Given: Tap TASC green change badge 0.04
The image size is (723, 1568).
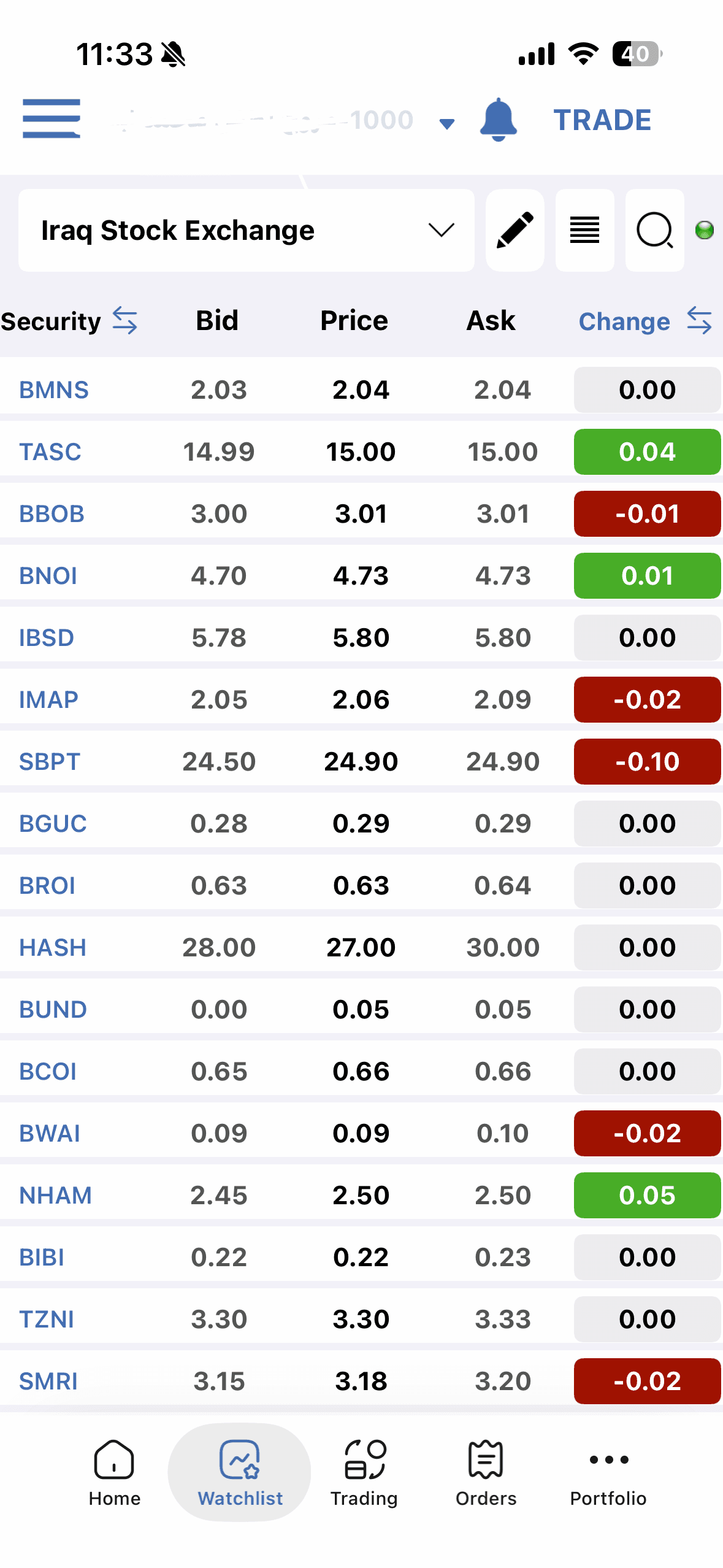Looking at the screenshot, I should pyautogui.click(x=647, y=452).
